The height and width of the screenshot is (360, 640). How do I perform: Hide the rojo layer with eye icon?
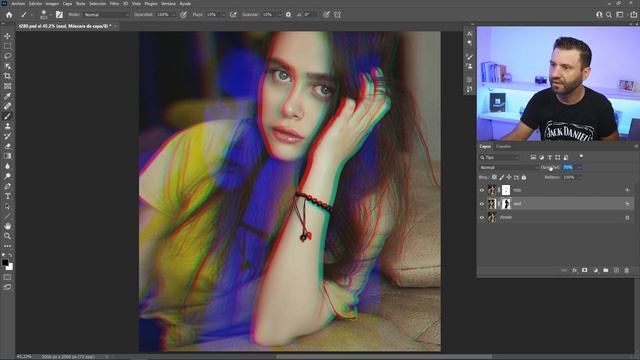[x=482, y=190]
